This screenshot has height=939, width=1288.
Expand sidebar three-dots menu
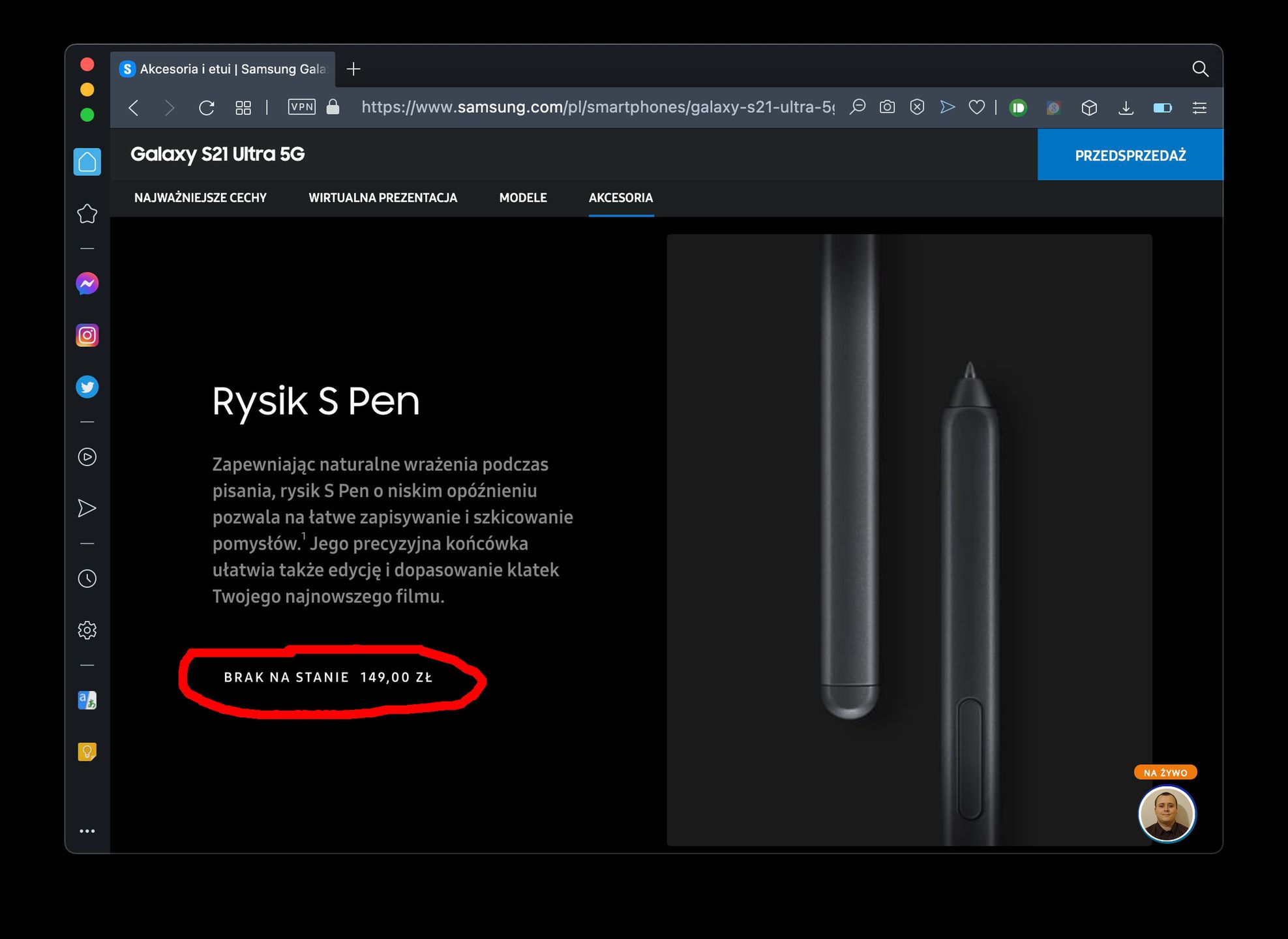(x=87, y=831)
